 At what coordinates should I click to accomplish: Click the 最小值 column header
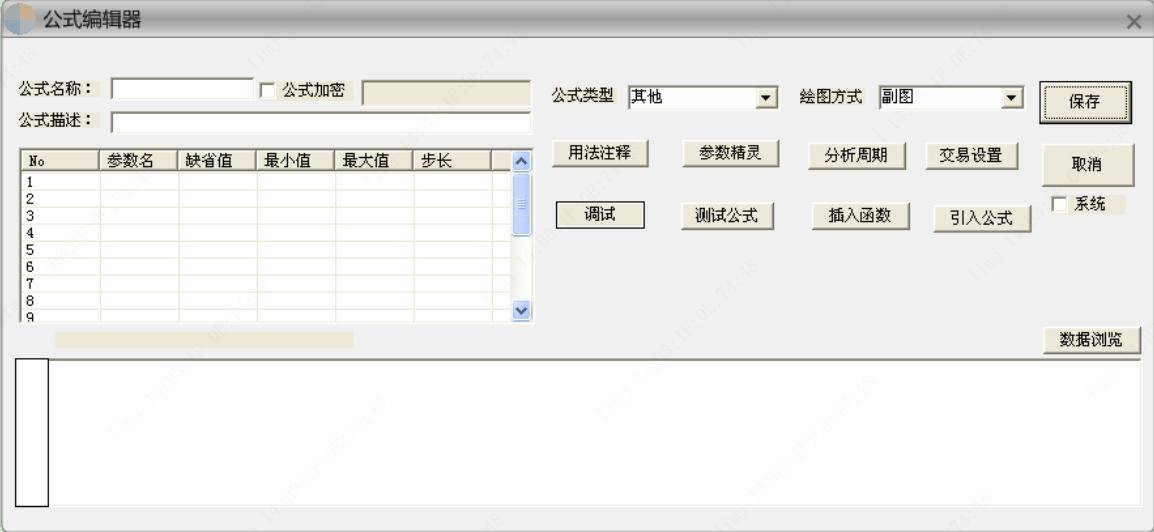(x=295, y=160)
